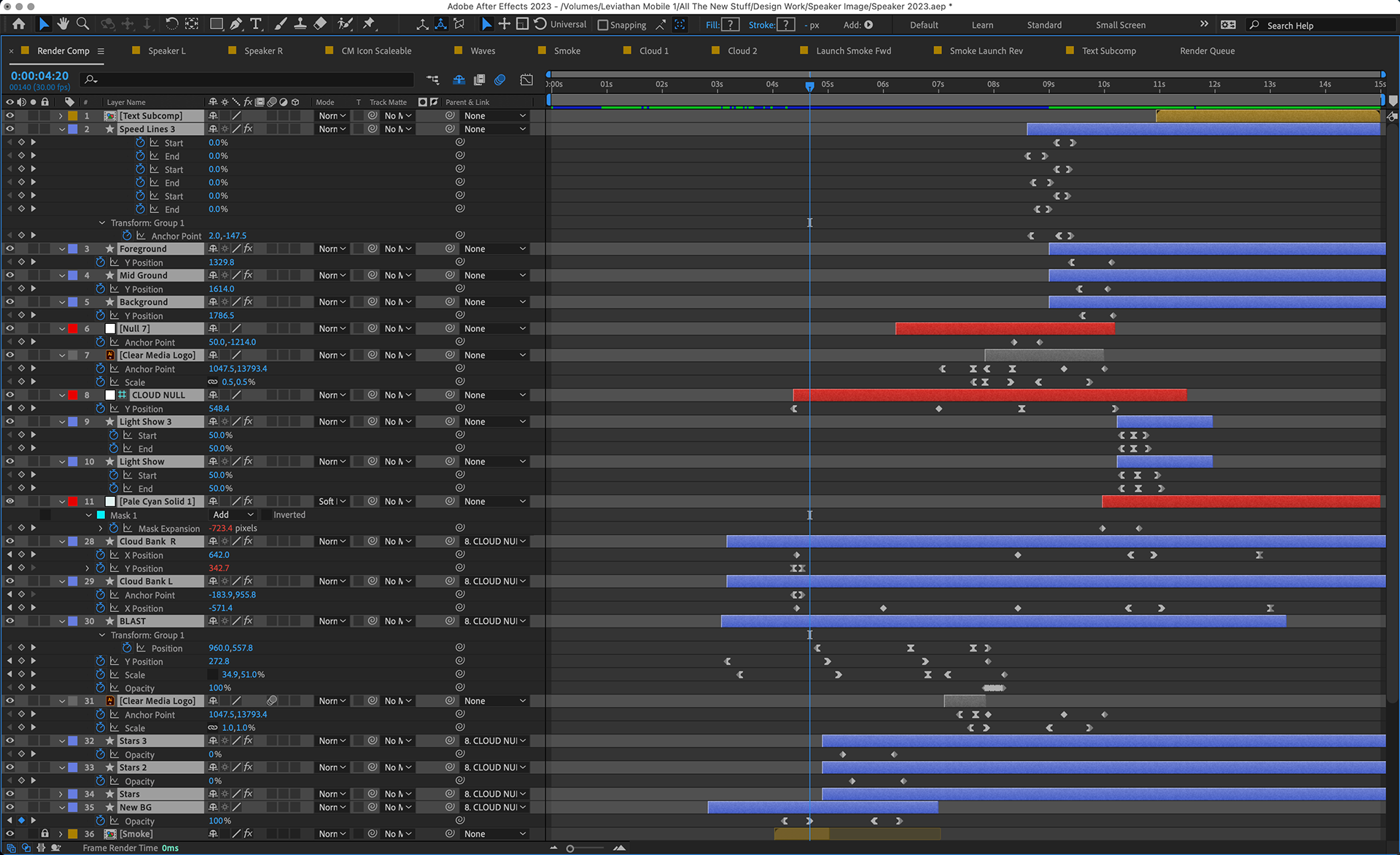This screenshot has width=1400, height=855.
Task: Select the Puppet Pin tool
Action: pos(369,24)
